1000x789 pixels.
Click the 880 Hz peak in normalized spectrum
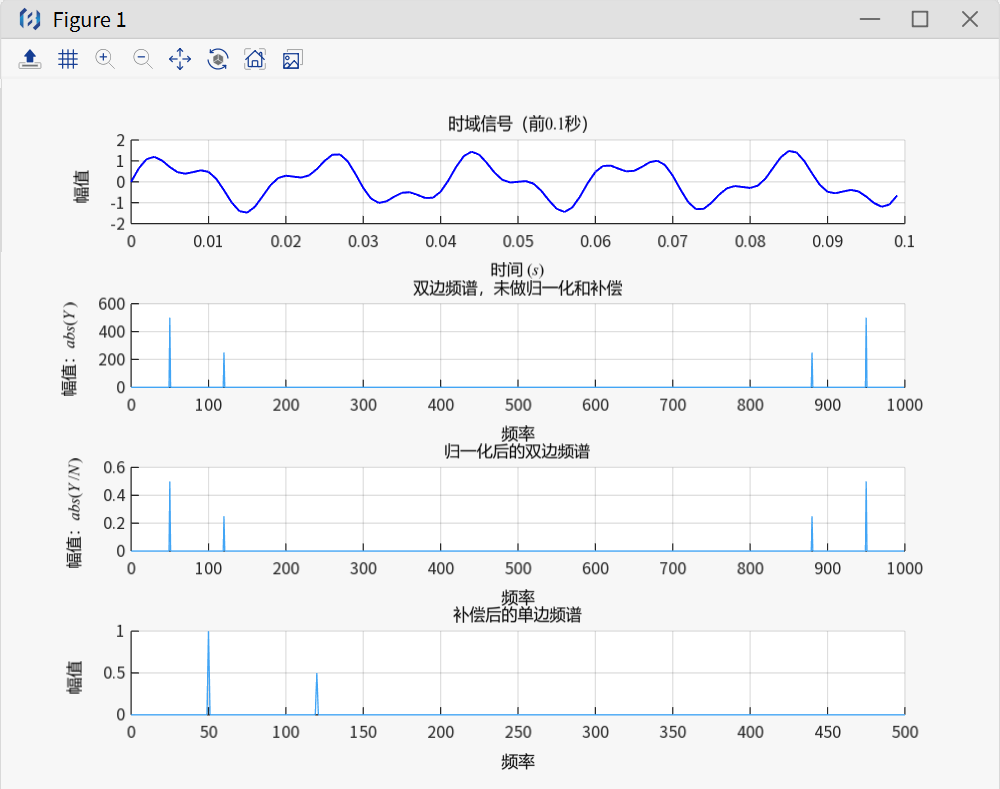pos(812,533)
